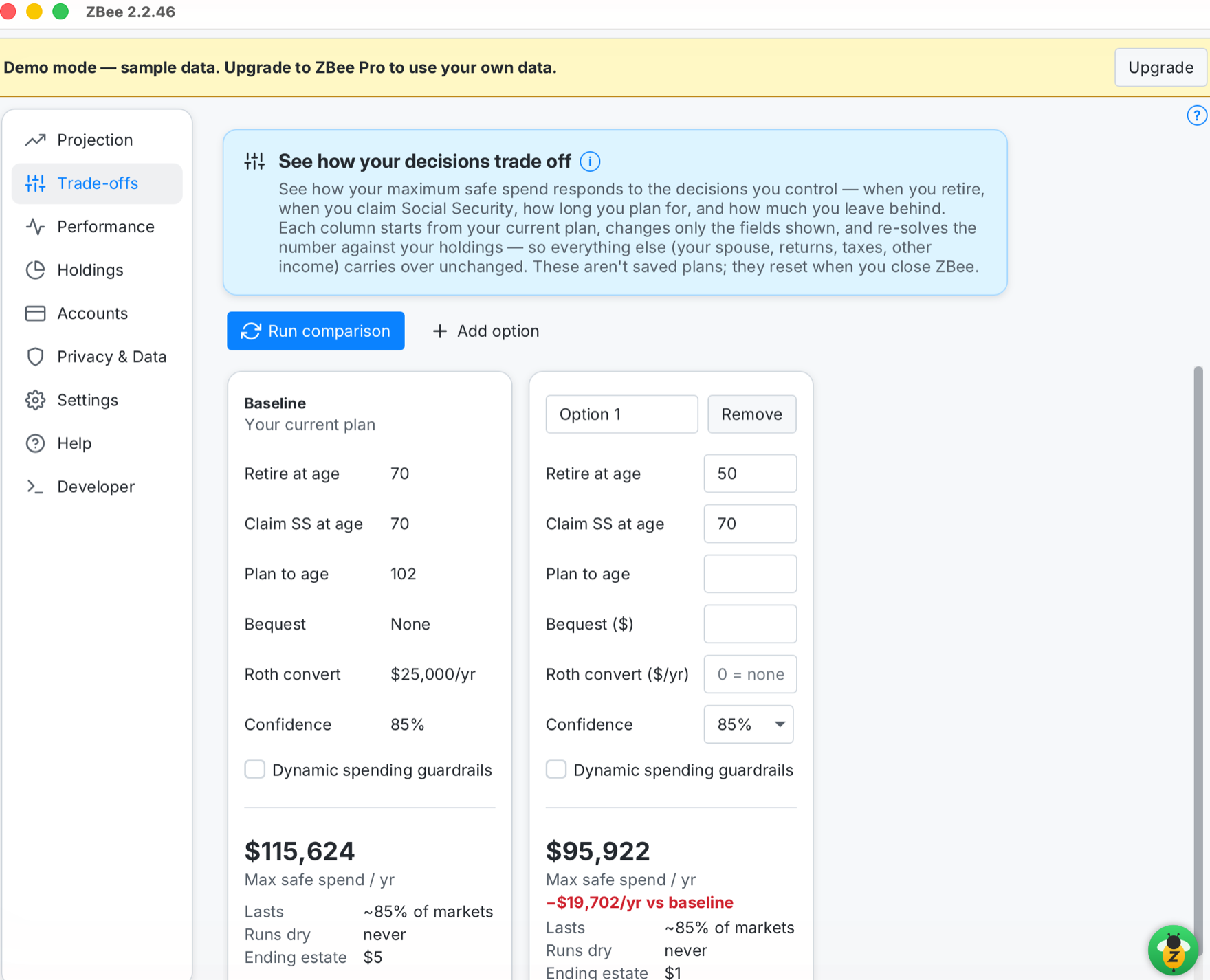1210x980 pixels.
Task: Open the Projection page
Action: [97, 140]
